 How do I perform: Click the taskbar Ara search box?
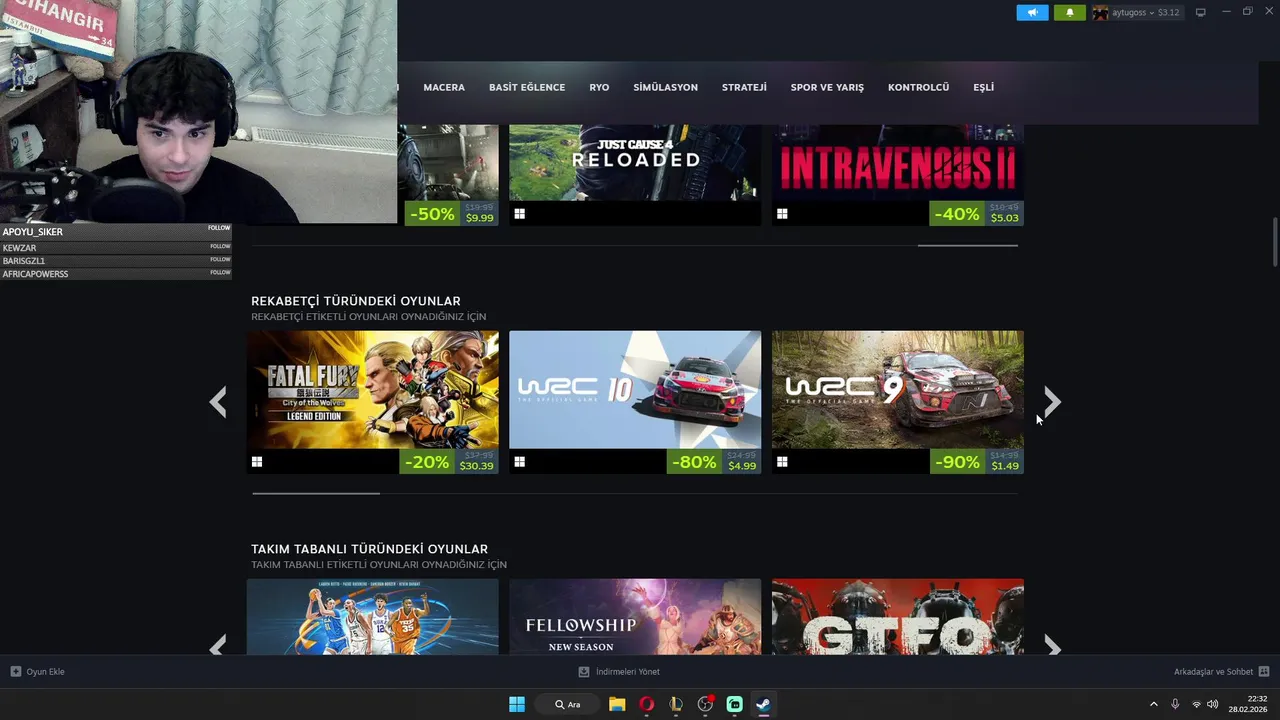click(568, 704)
